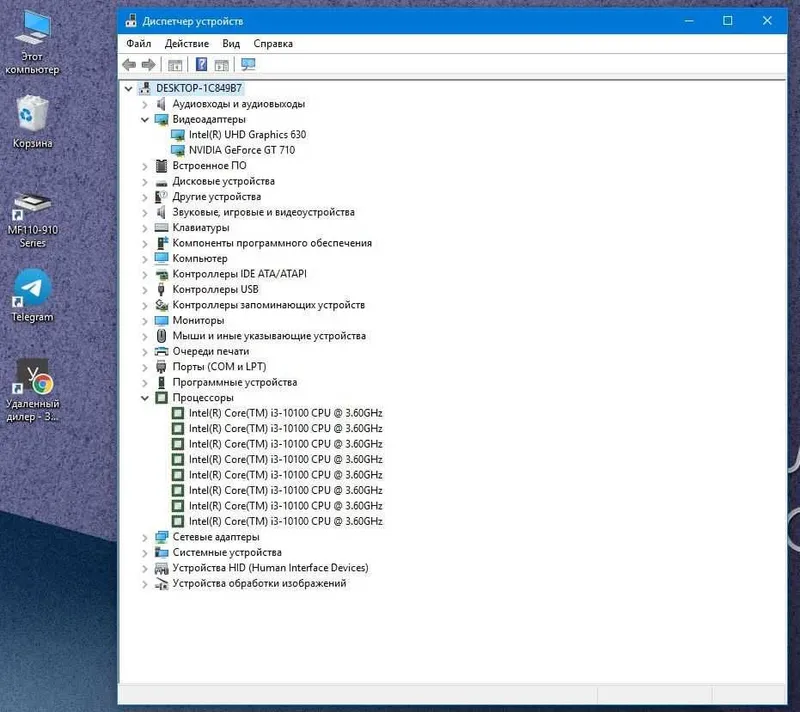The image size is (800, 712).
Task: Click the Клавиатуры keyboard icon
Action: pyautogui.click(x=161, y=227)
